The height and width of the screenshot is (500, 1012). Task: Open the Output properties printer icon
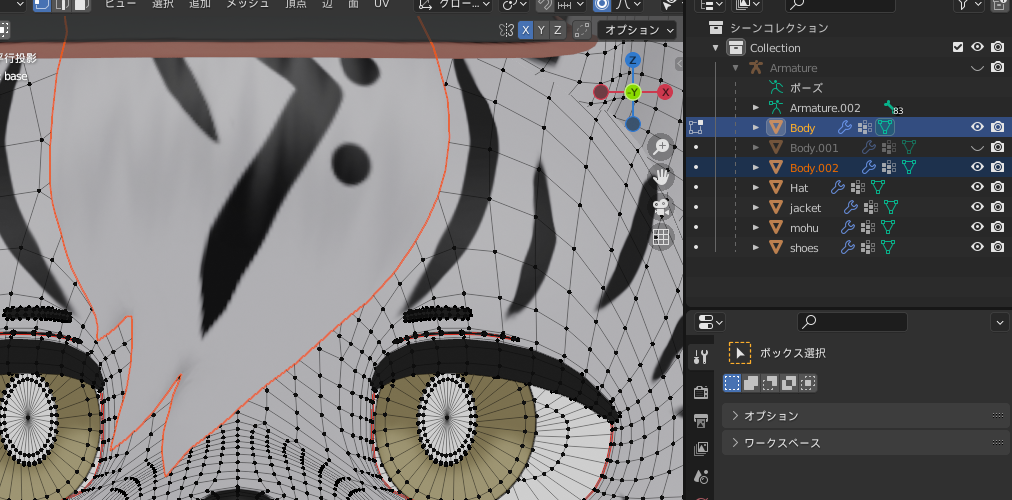pos(701,421)
